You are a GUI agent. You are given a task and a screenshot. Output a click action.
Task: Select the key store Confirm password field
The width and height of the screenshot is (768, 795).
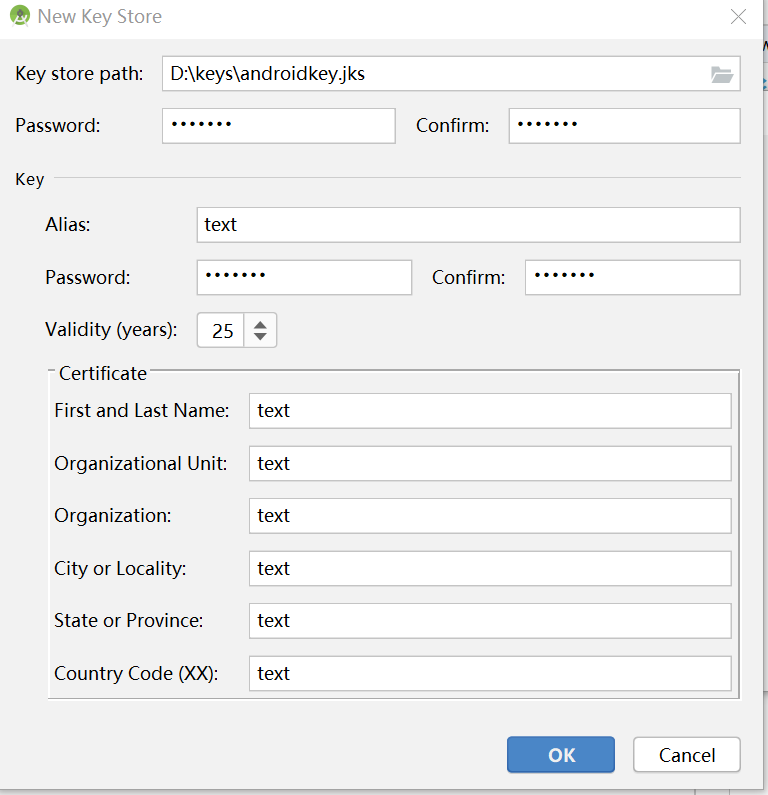click(625, 126)
